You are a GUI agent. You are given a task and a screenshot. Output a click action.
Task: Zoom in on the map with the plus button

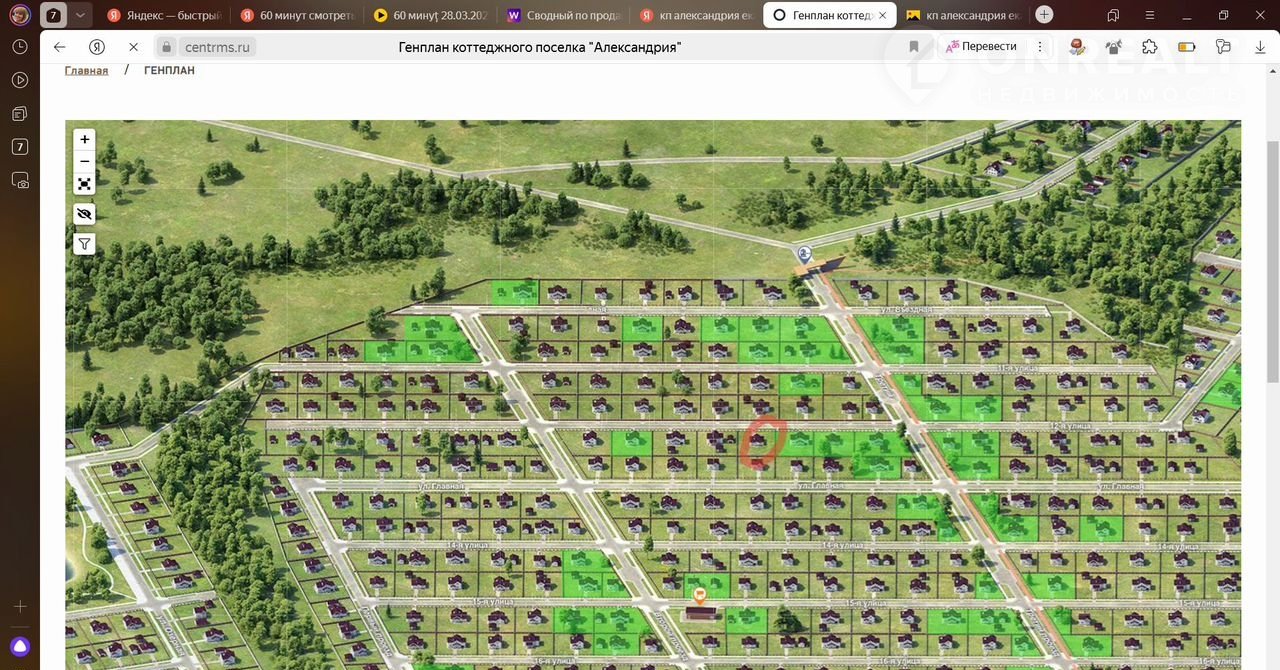pos(85,140)
